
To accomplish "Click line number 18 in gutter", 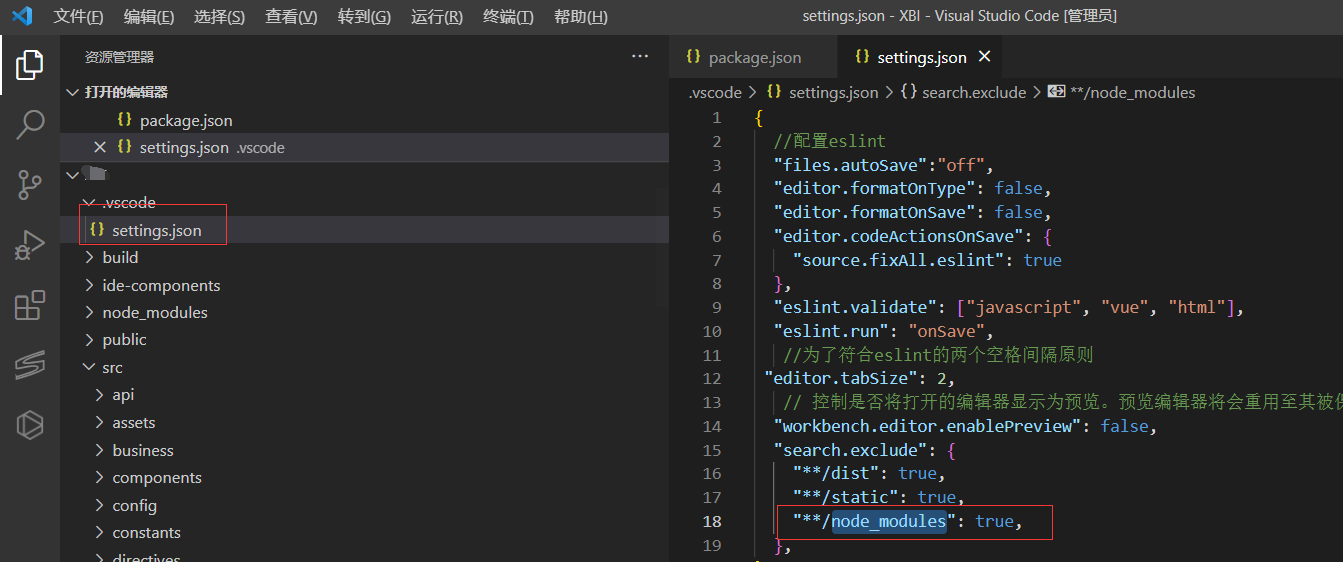I will click(x=711, y=521).
